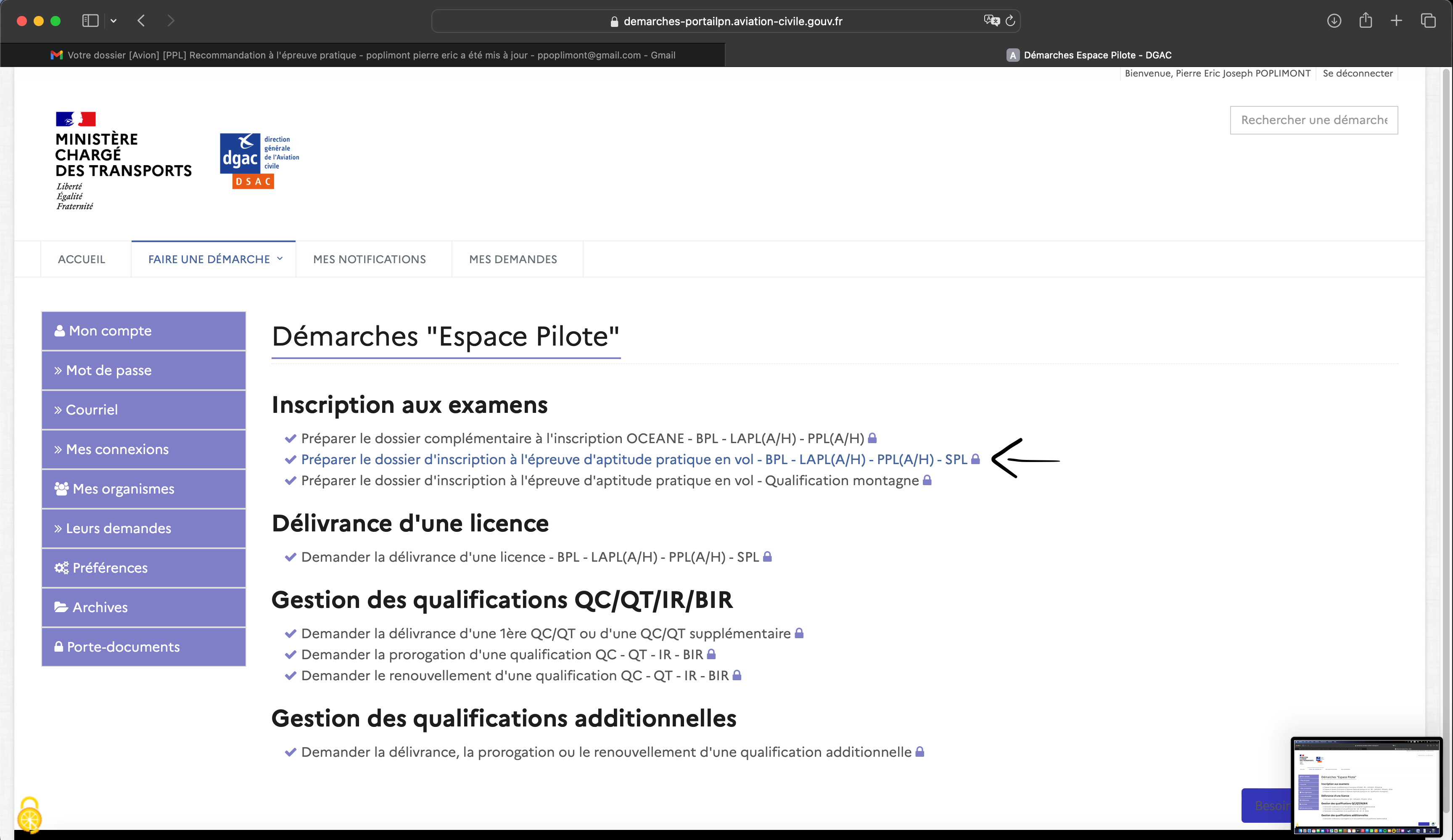Viewport: 1453px width, 840px height.
Task: Expand the FAIRE UNE DÉMARCHE dropdown menu
Action: click(x=214, y=259)
